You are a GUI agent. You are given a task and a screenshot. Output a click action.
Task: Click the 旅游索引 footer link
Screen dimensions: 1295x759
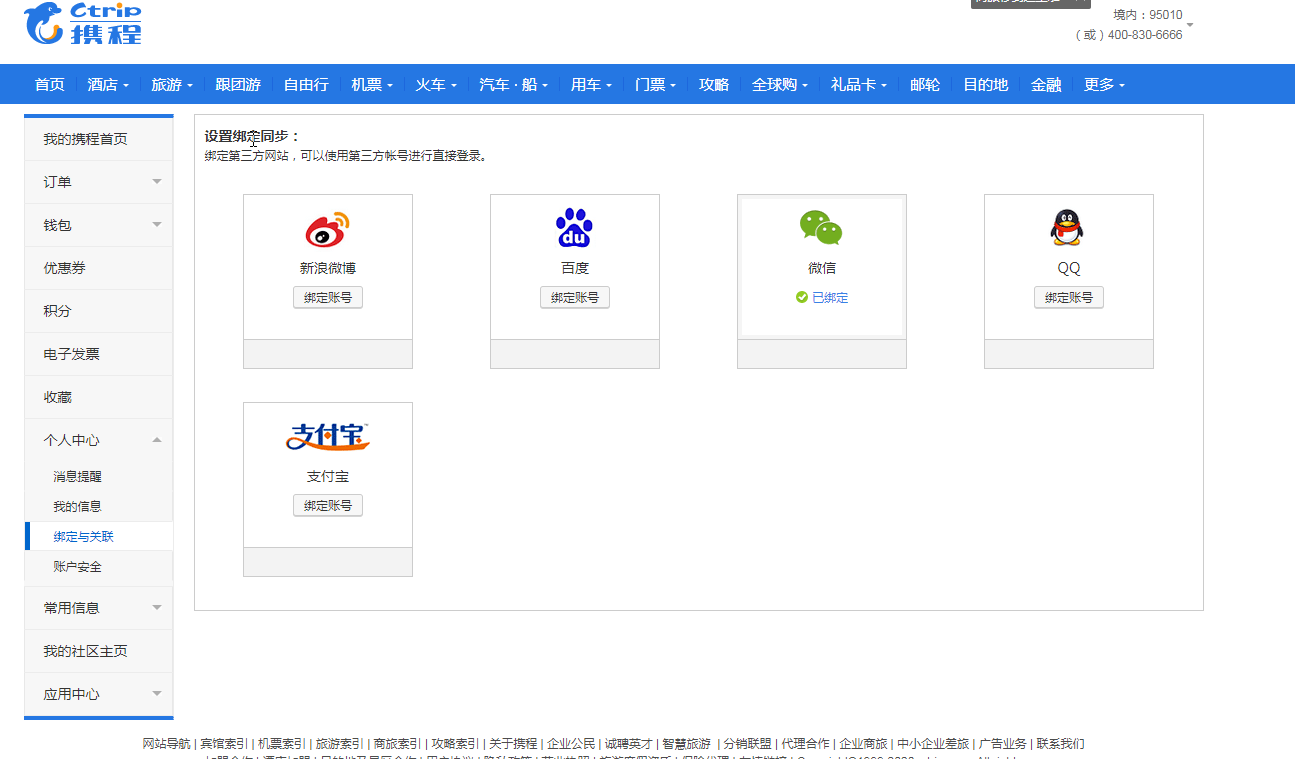pyautogui.click(x=340, y=744)
